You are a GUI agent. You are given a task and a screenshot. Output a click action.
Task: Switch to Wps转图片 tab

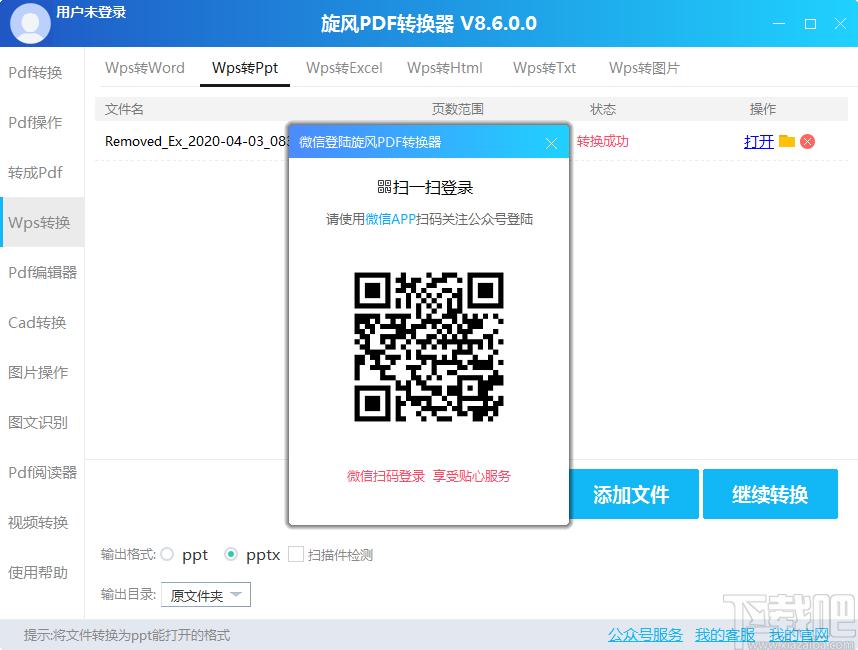pos(644,68)
